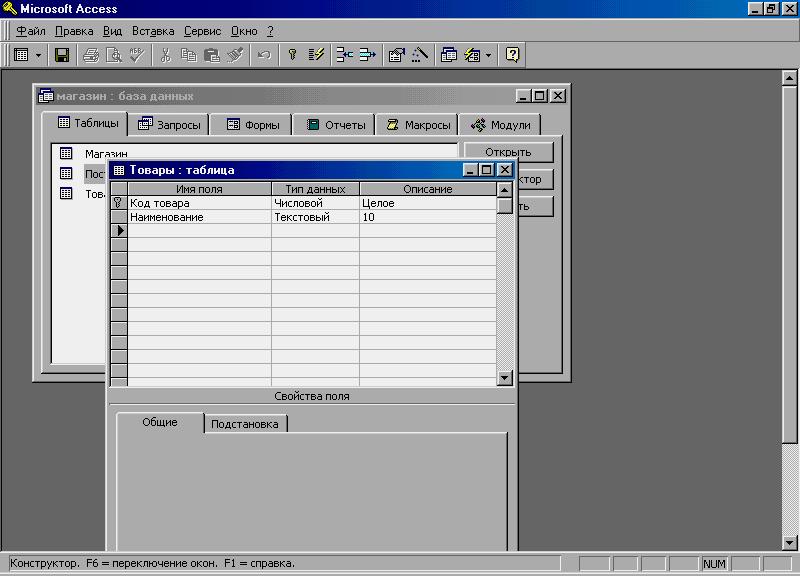Click the Магазин table icon
Image resolution: width=800 pixels, height=576 pixels.
click(66, 153)
